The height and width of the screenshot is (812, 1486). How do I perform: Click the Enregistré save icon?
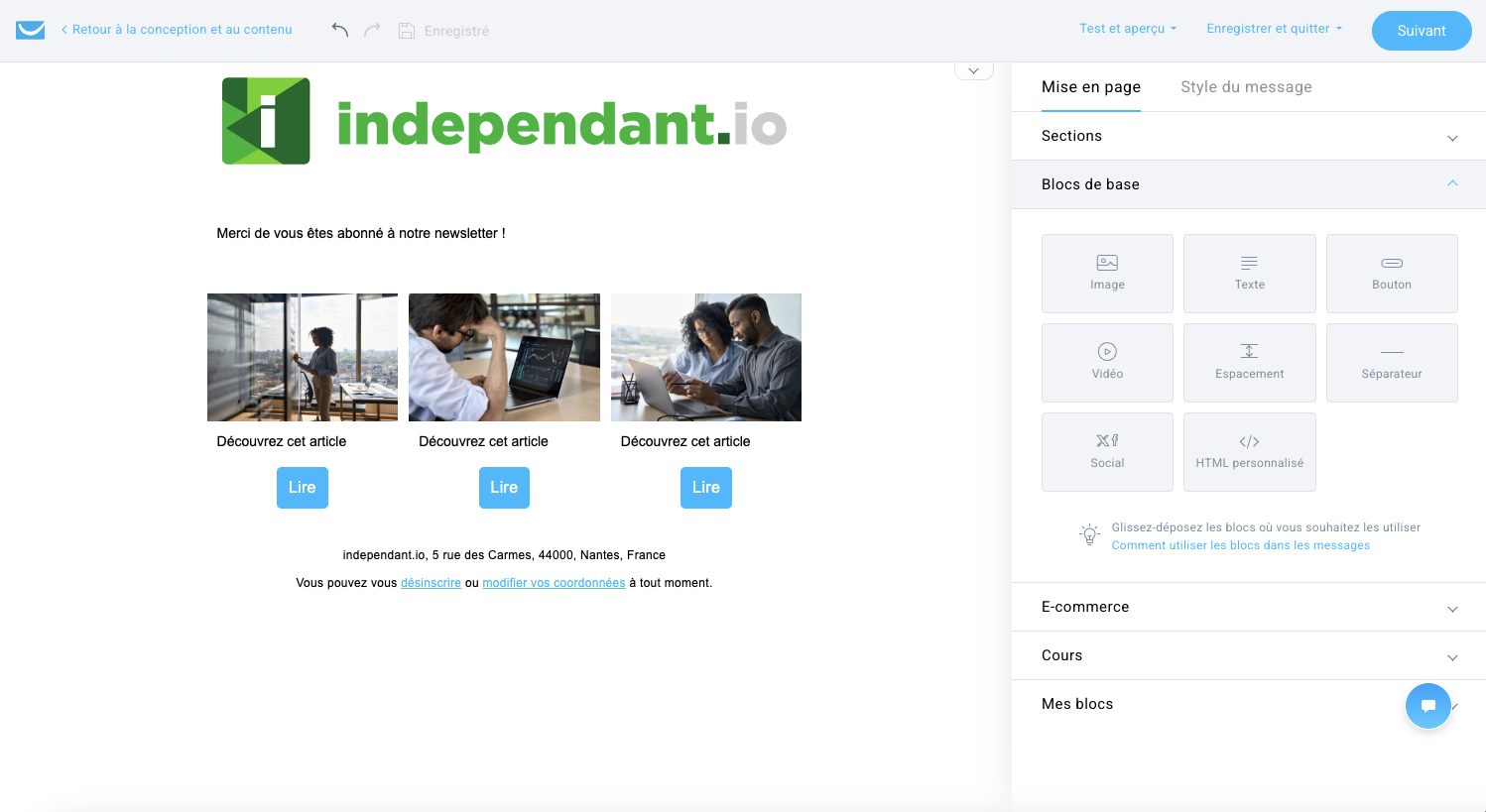406,31
